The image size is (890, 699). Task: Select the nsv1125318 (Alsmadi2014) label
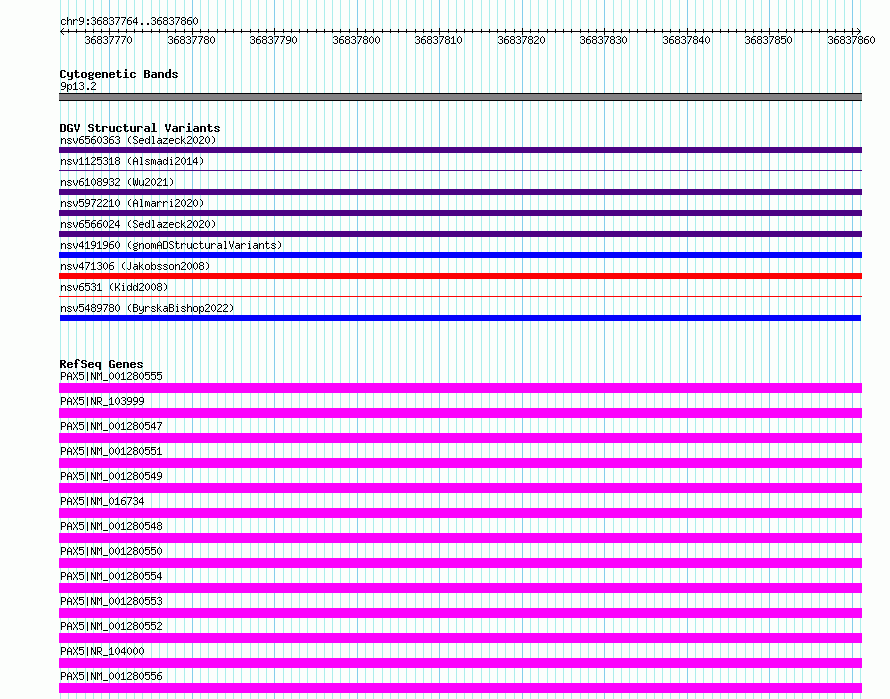(x=132, y=161)
